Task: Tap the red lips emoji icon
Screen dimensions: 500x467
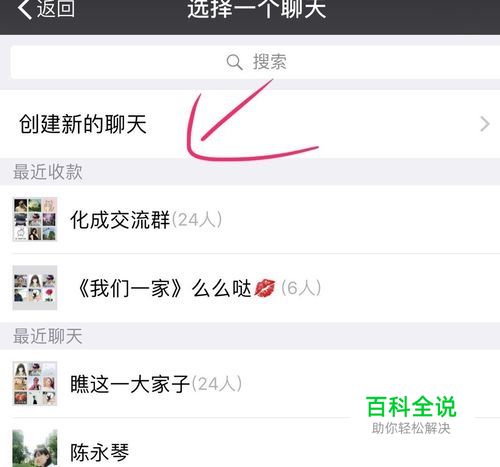Action: [x=265, y=288]
